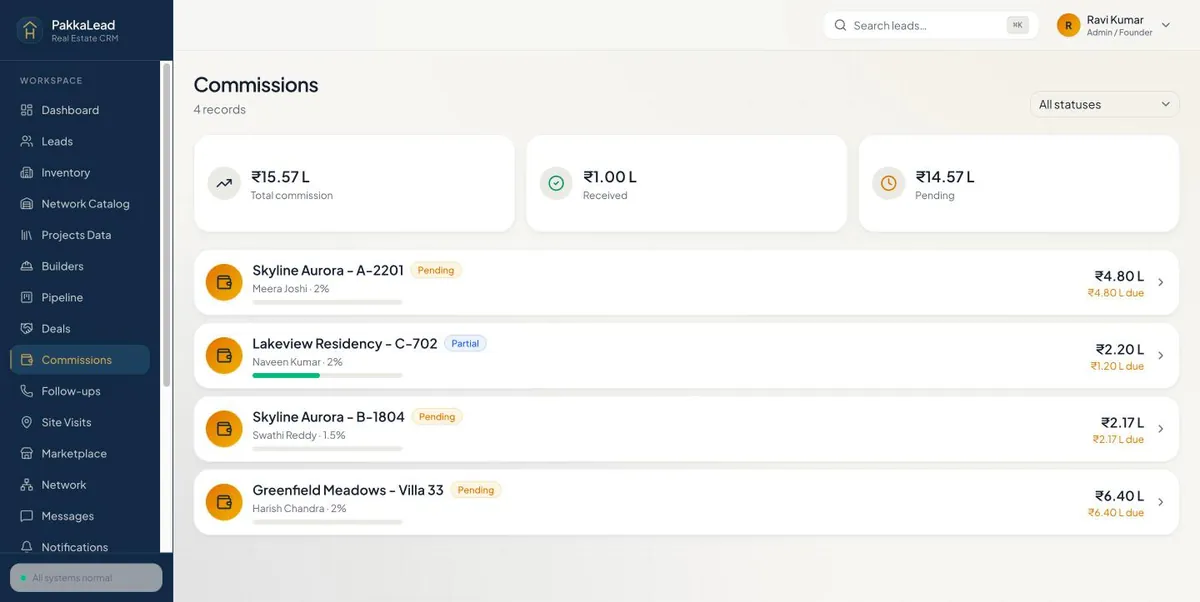
Task: Click the wallet icon for Lakeview Residency C-702
Action: 224,355
